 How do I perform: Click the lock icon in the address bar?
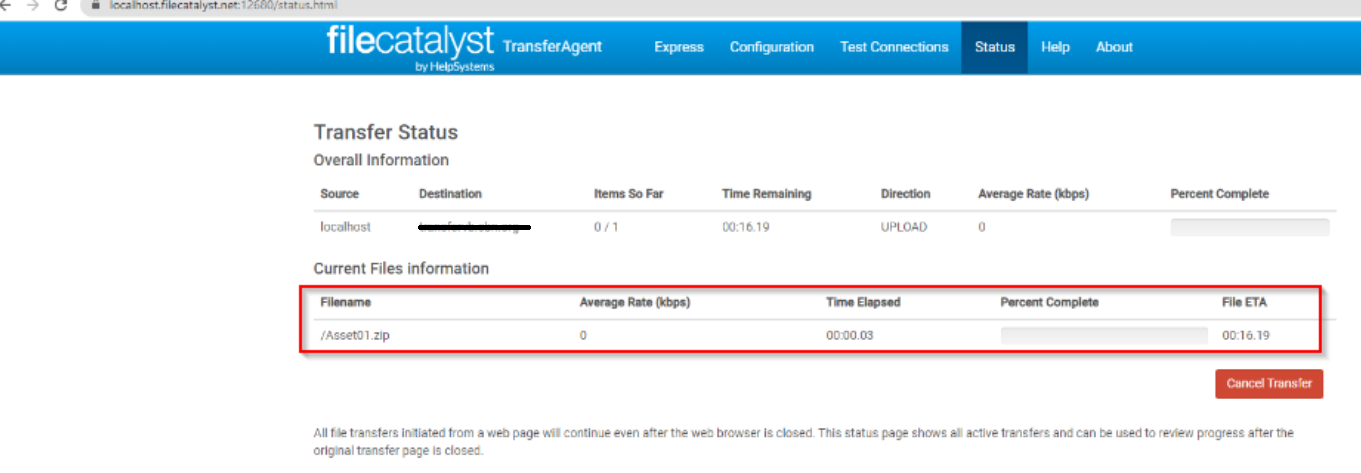(96, 5)
